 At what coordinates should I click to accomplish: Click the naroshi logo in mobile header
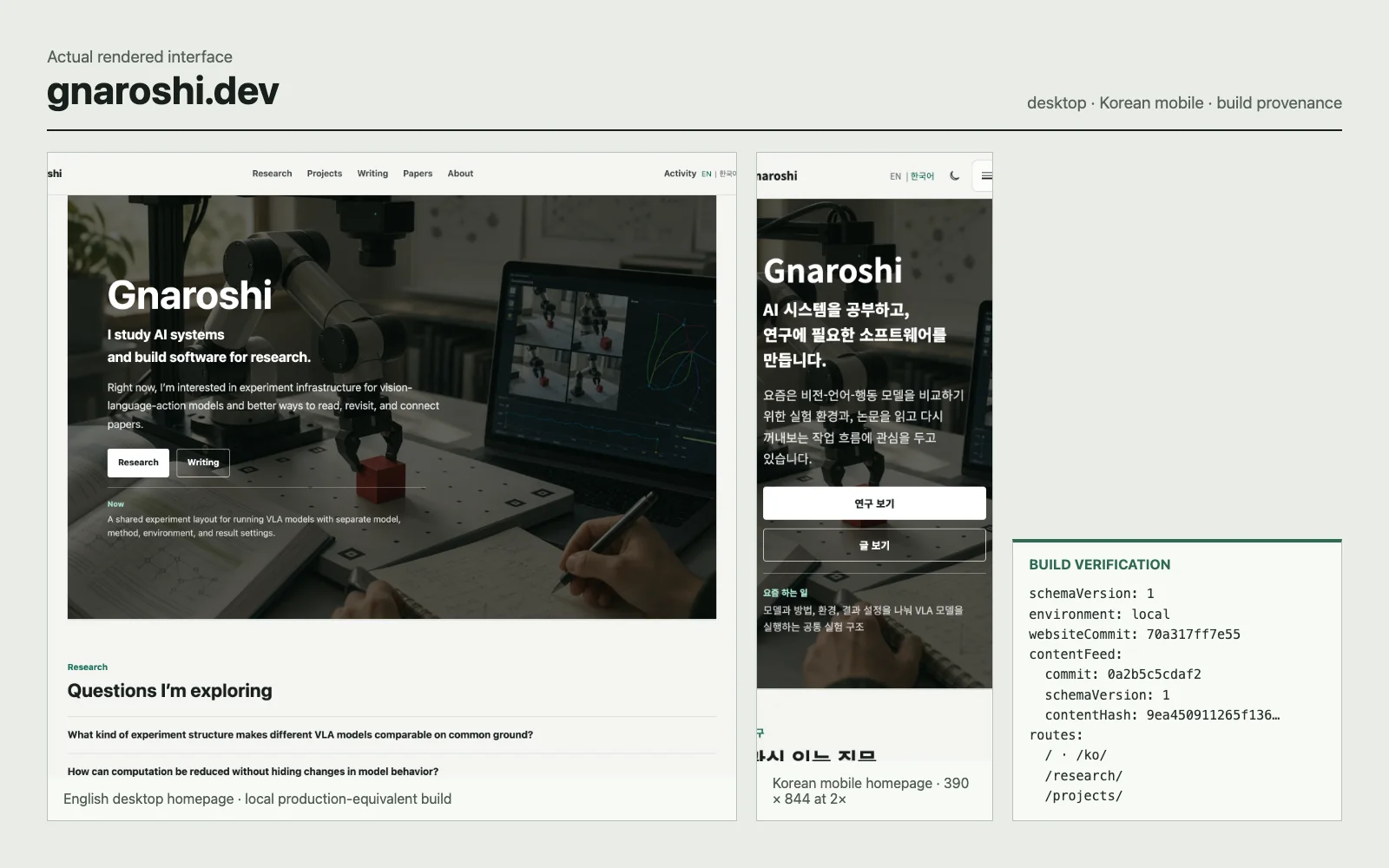click(777, 175)
